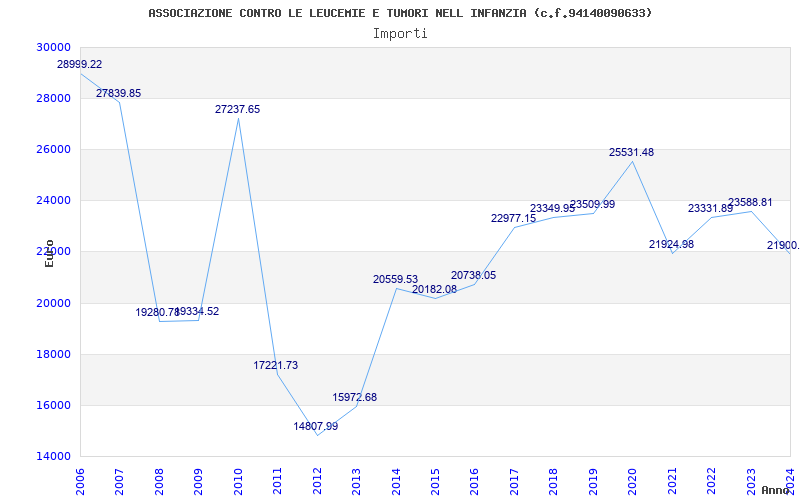The width and height of the screenshot is (800, 500).
Task: Click the 23588.81 data label
Action: click(750, 202)
